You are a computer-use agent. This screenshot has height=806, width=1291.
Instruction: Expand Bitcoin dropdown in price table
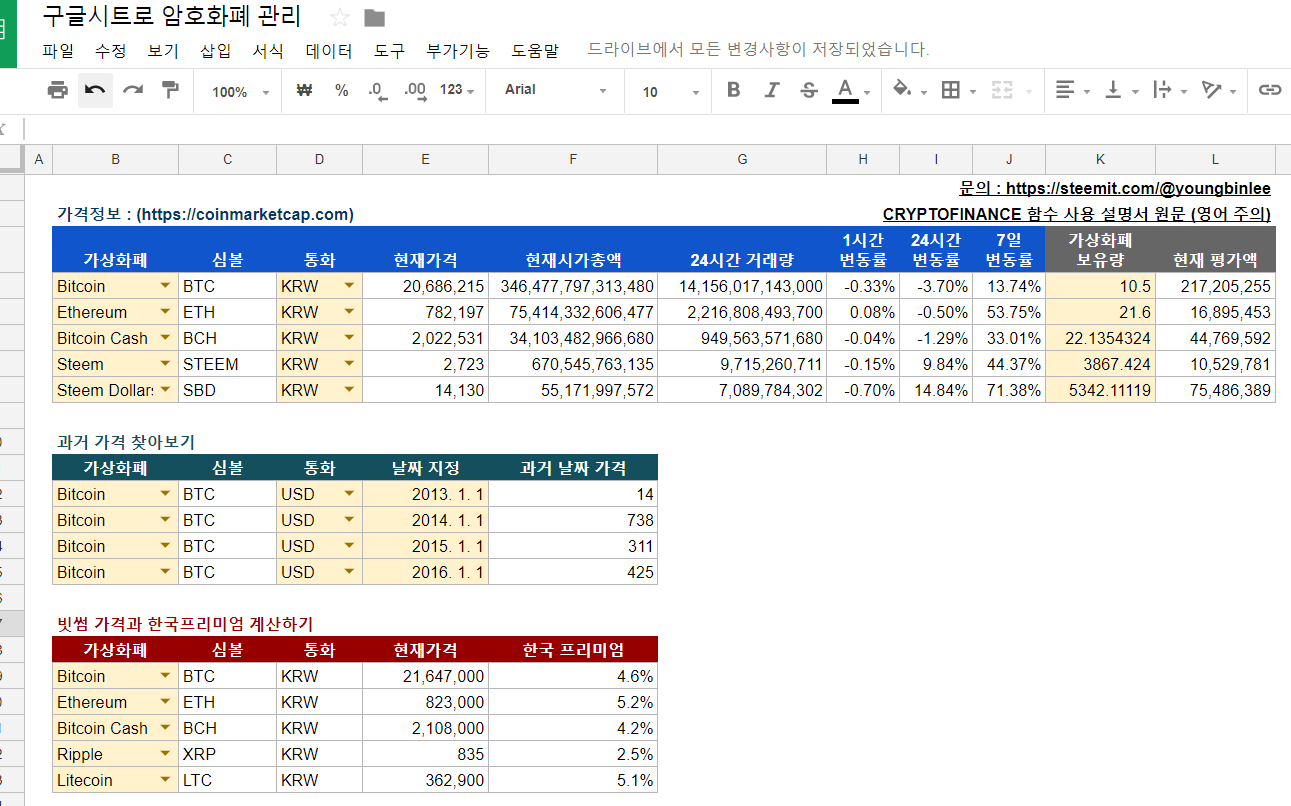165,286
